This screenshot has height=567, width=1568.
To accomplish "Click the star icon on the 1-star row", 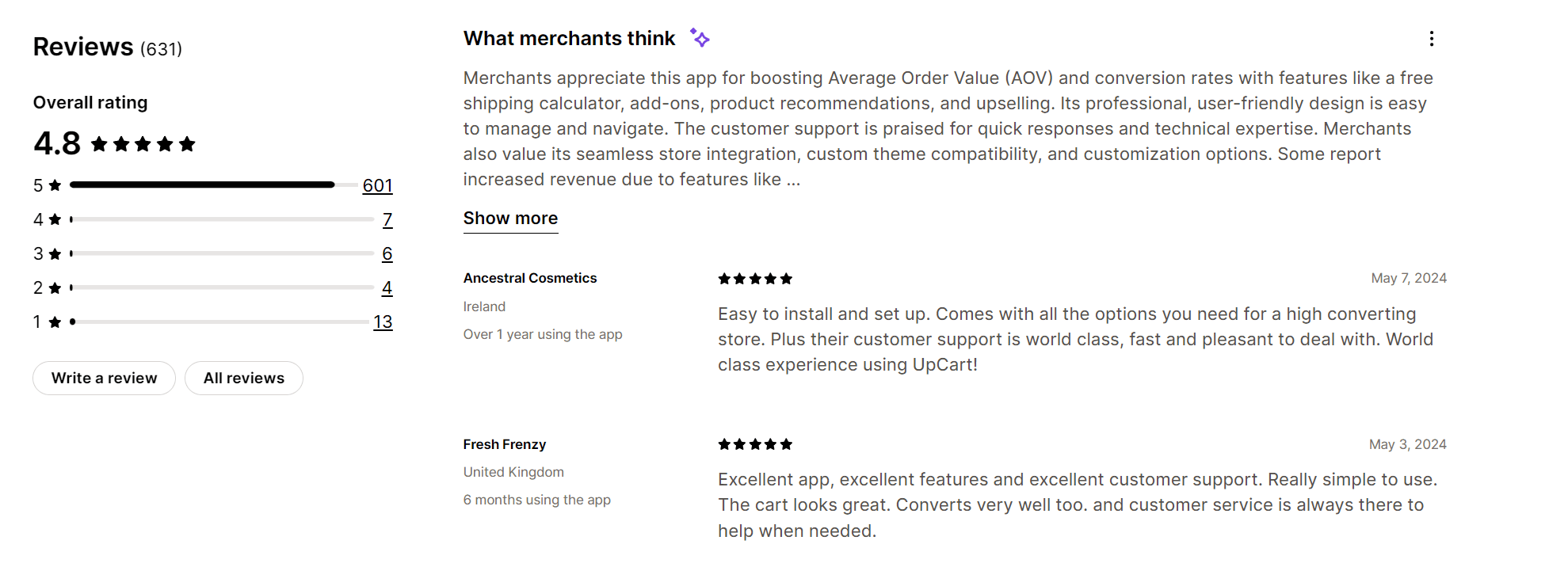I will [54, 322].
